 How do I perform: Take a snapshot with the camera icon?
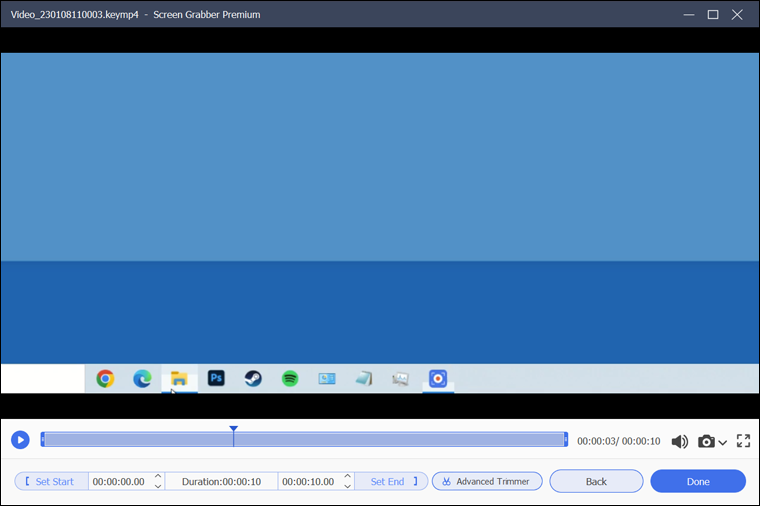(706, 441)
